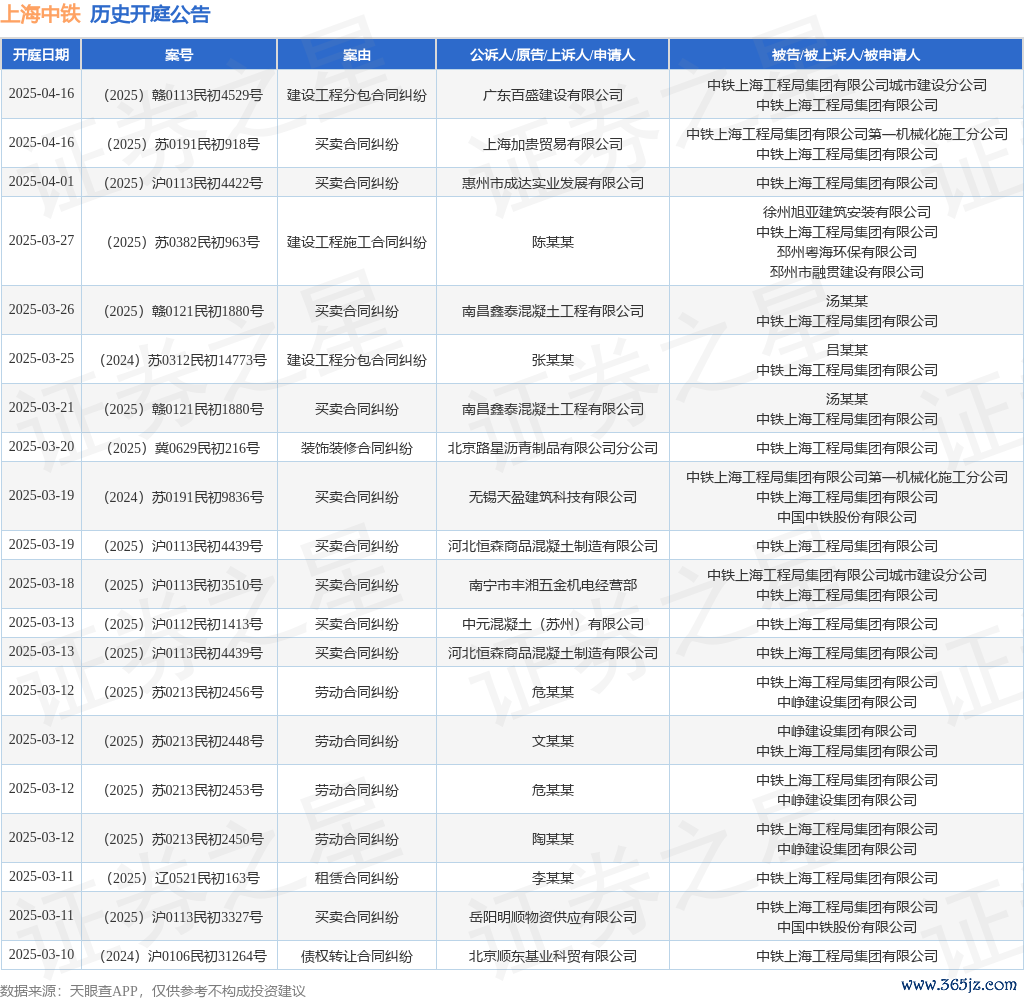
Task: Click defendant "邳州粤海环保有限公司"
Action: click(846, 252)
